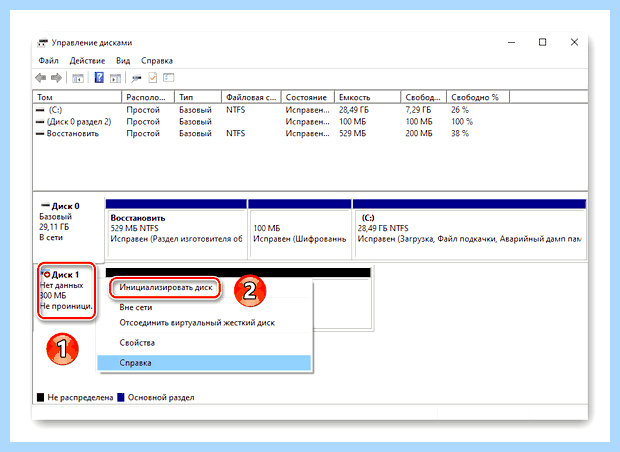The height and width of the screenshot is (452, 620).
Task: Choose Инициализировать диск from context menu
Action: coord(166,287)
